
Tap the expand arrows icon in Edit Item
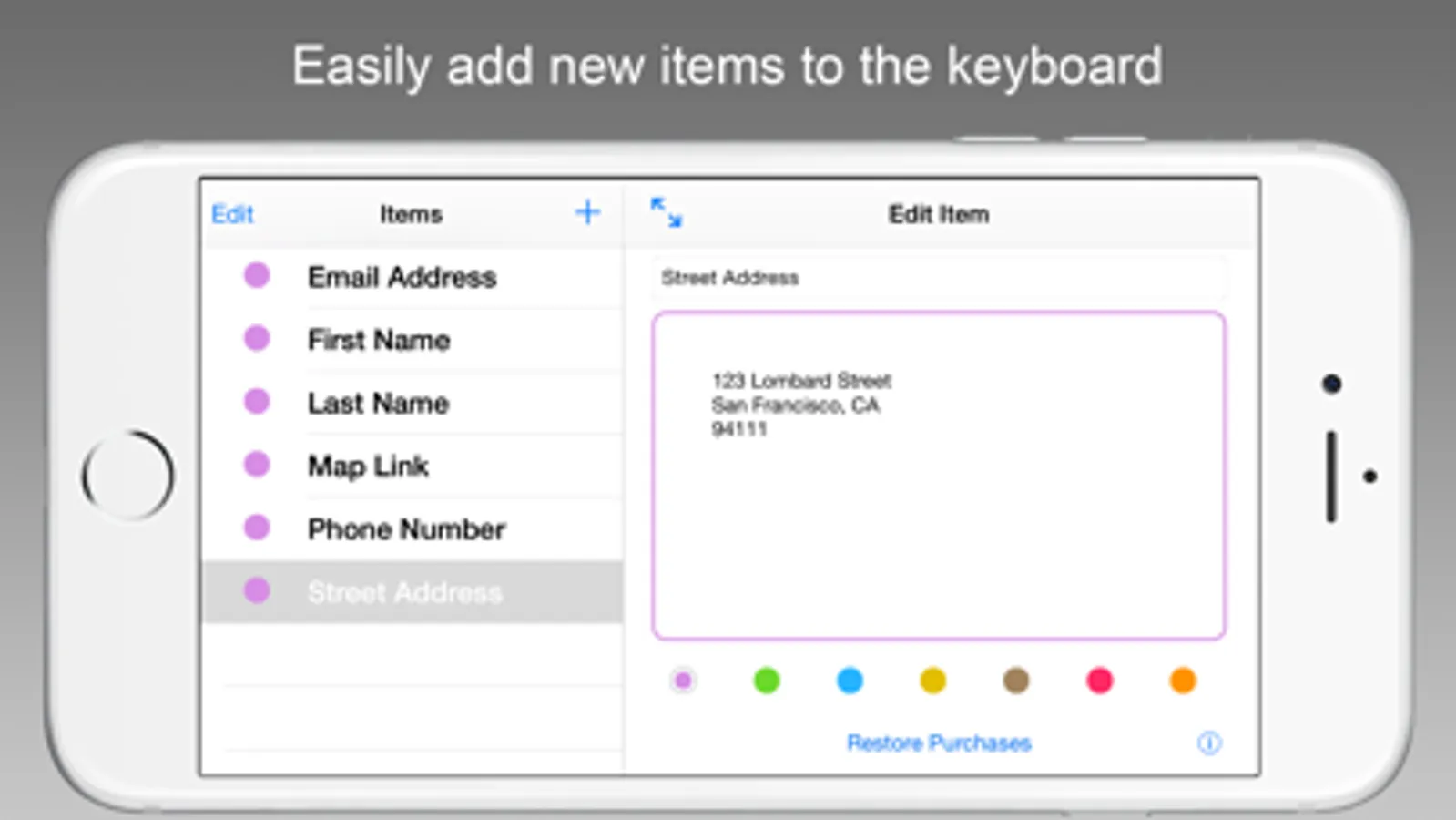[666, 212]
